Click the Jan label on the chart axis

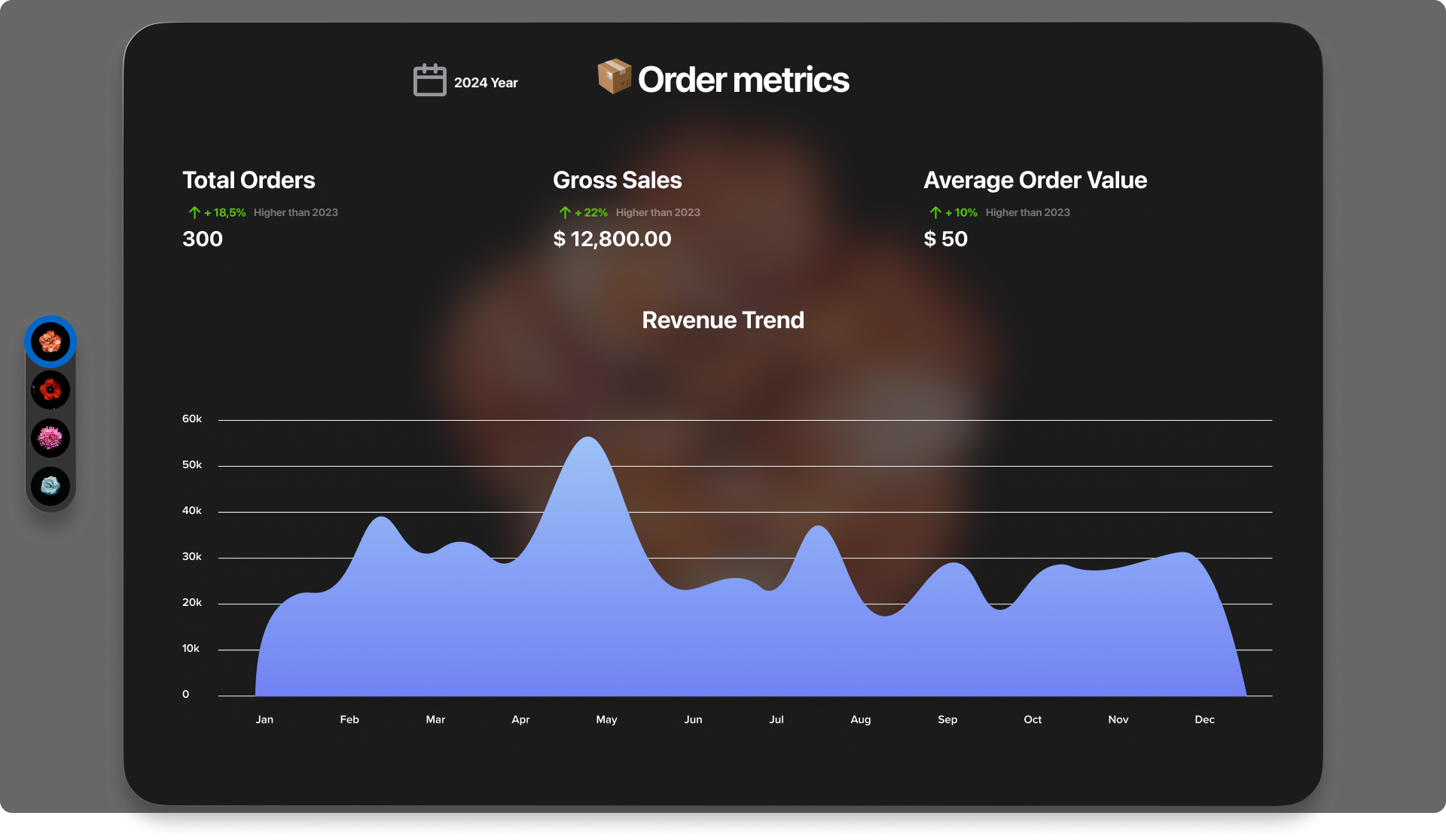(264, 720)
